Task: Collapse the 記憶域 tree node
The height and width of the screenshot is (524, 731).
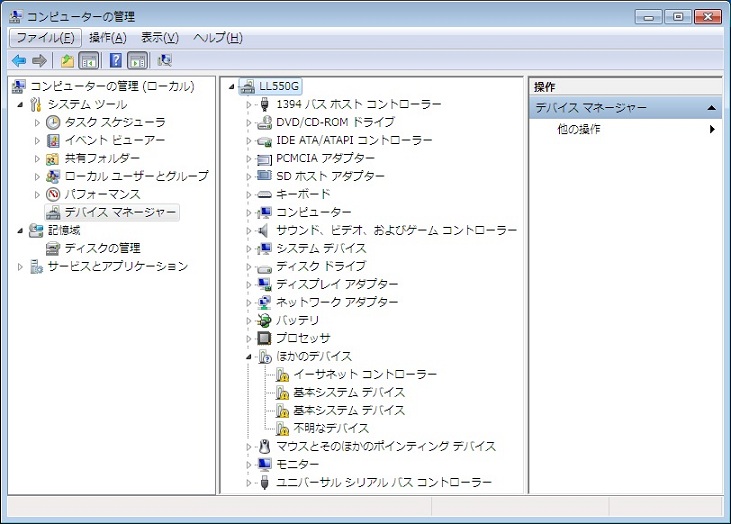Action: click(x=20, y=230)
